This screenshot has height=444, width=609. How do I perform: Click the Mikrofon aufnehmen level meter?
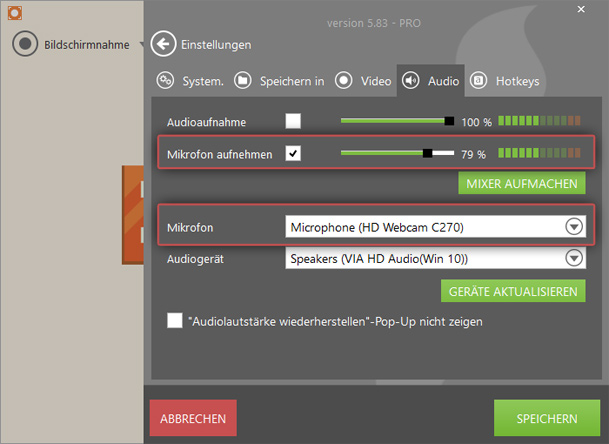[x=539, y=153]
